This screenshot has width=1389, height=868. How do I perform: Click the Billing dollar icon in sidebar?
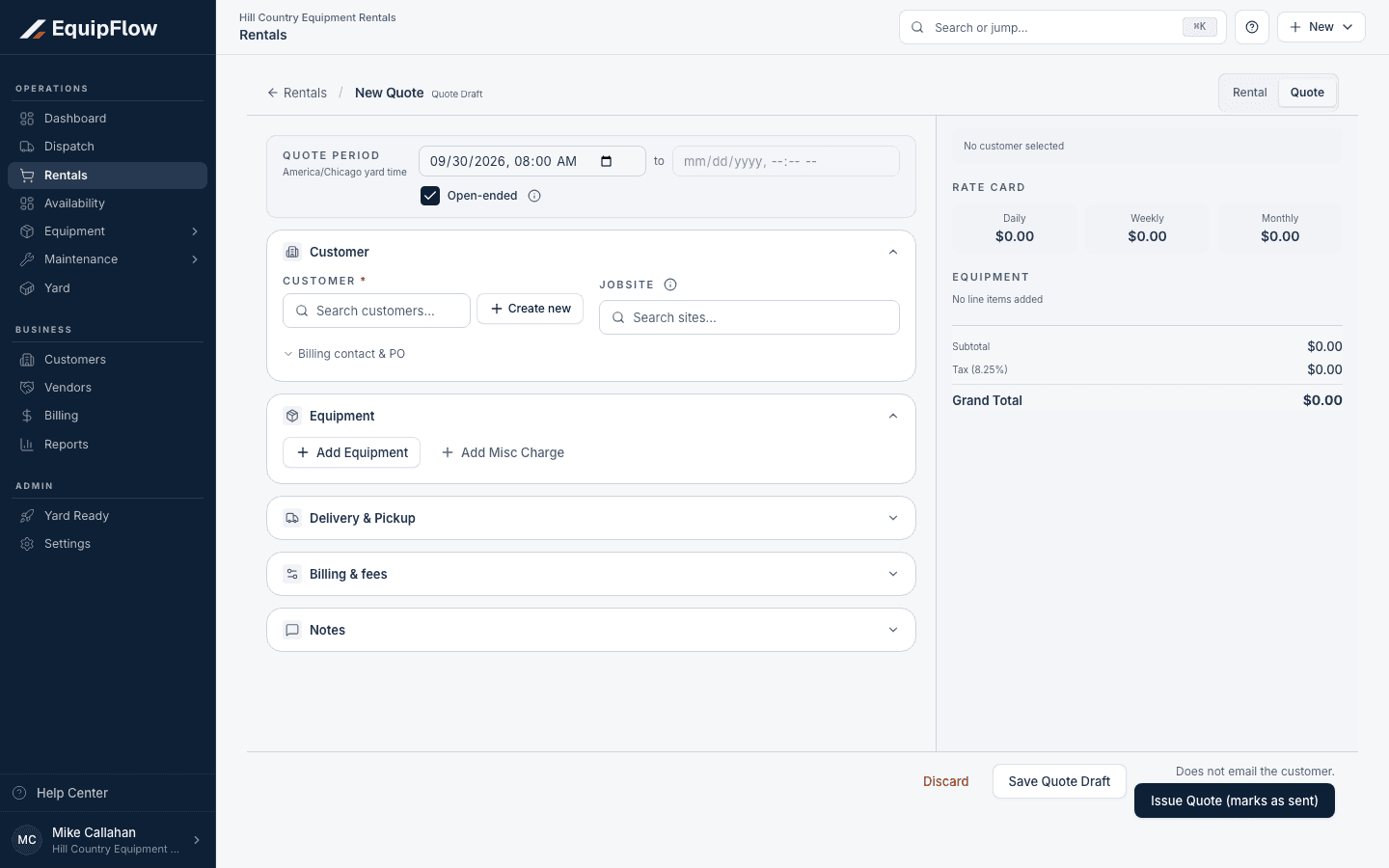coord(27,416)
